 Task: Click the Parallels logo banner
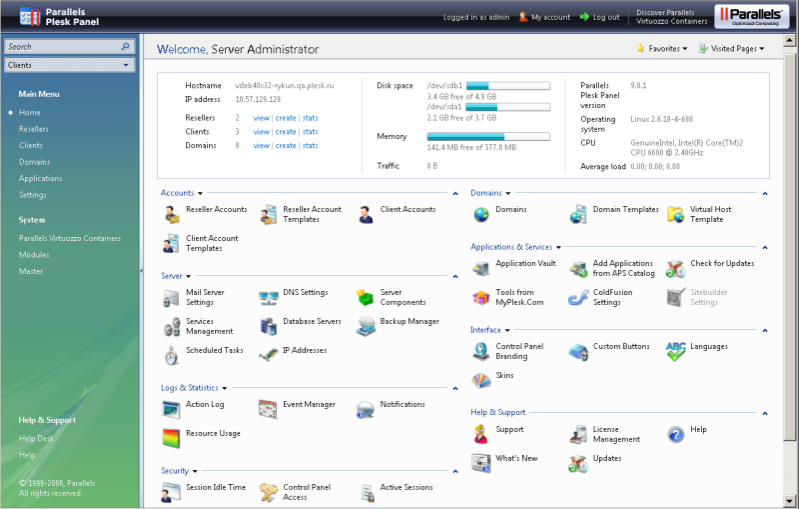coord(752,16)
